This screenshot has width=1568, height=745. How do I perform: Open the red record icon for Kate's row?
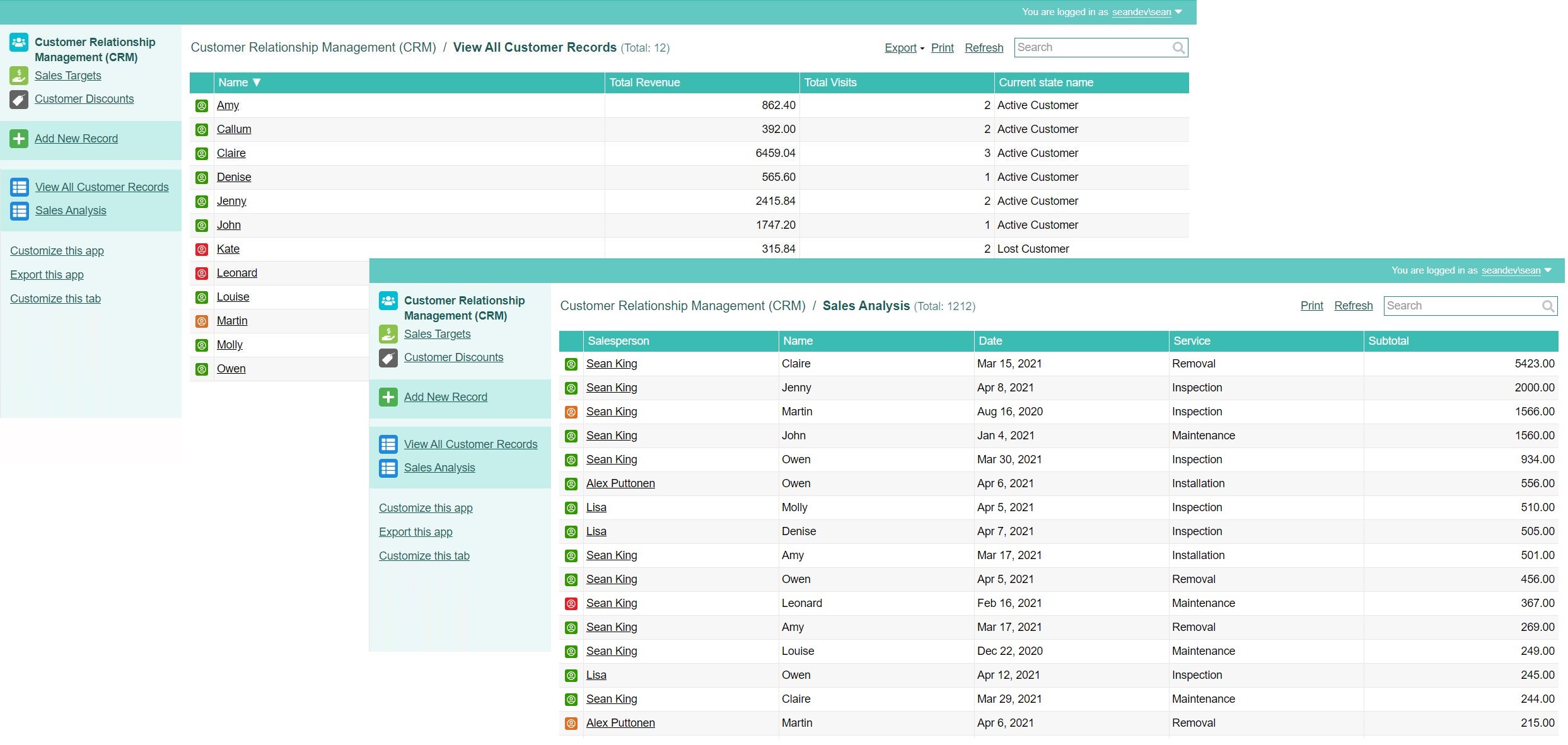[x=202, y=250]
